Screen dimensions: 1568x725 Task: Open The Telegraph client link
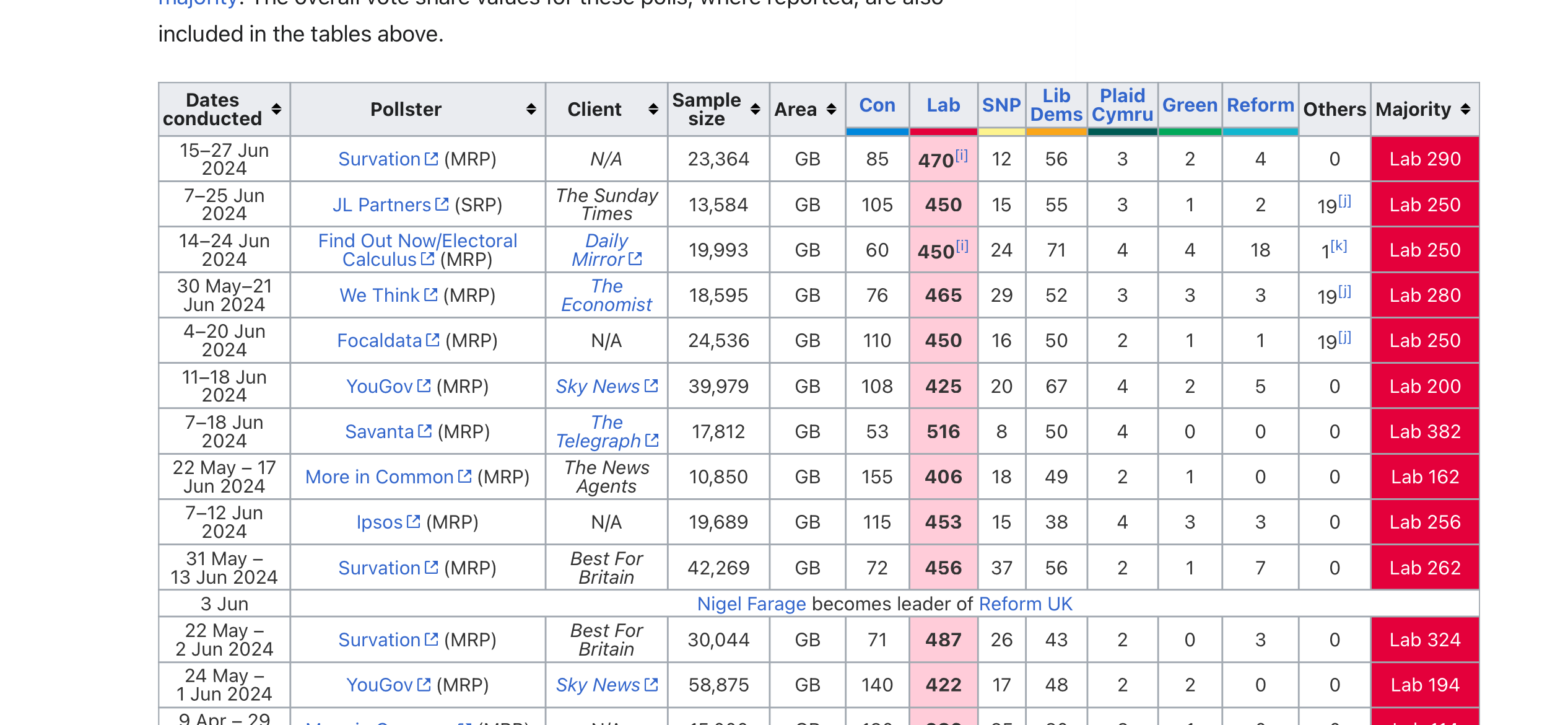[x=606, y=431]
